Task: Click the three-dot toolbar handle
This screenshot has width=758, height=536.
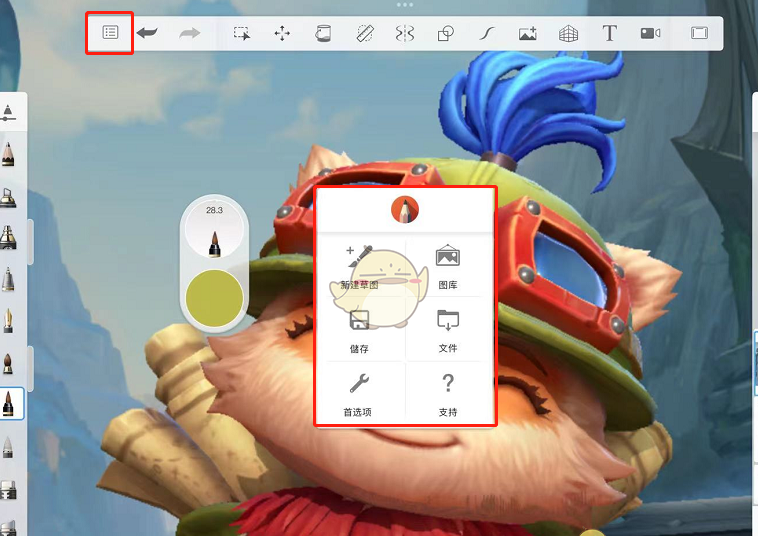Action: pos(405,5)
